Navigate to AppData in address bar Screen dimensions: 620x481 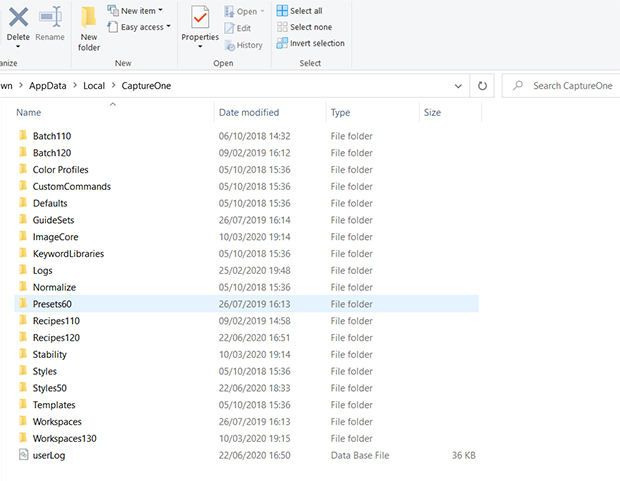click(47, 86)
